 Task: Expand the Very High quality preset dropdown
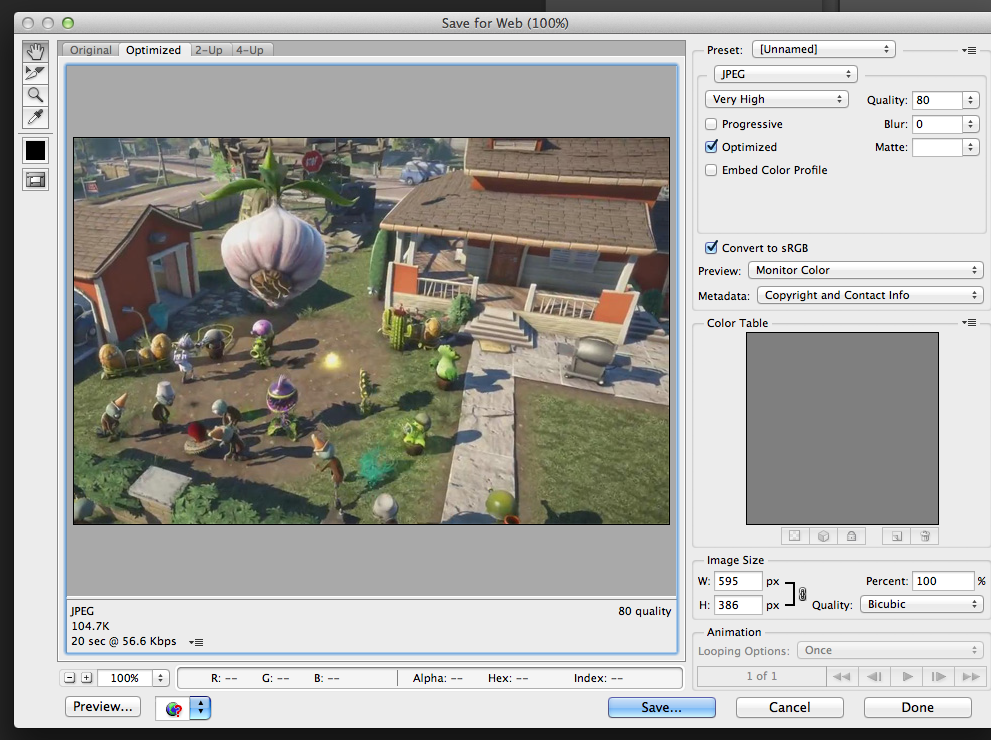point(776,99)
